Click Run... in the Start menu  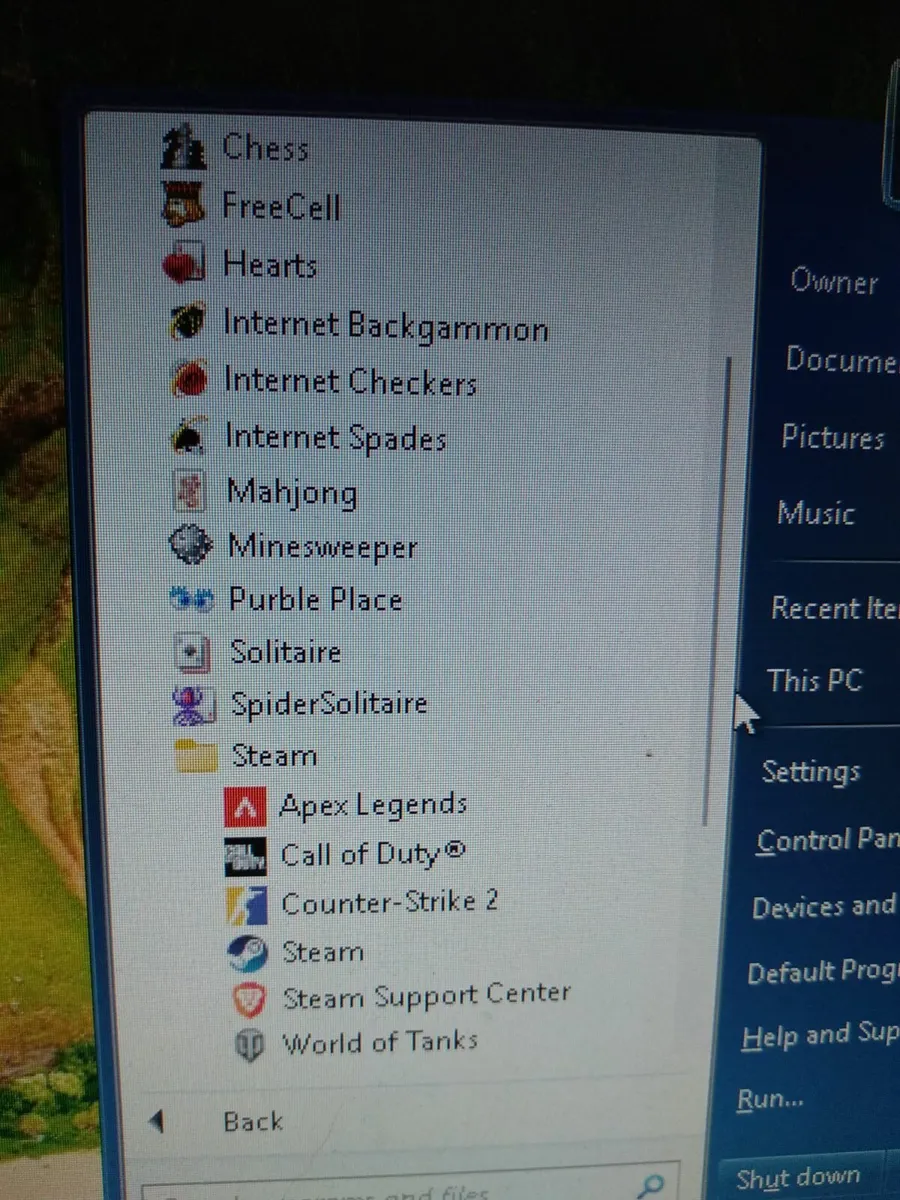point(770,1098)
